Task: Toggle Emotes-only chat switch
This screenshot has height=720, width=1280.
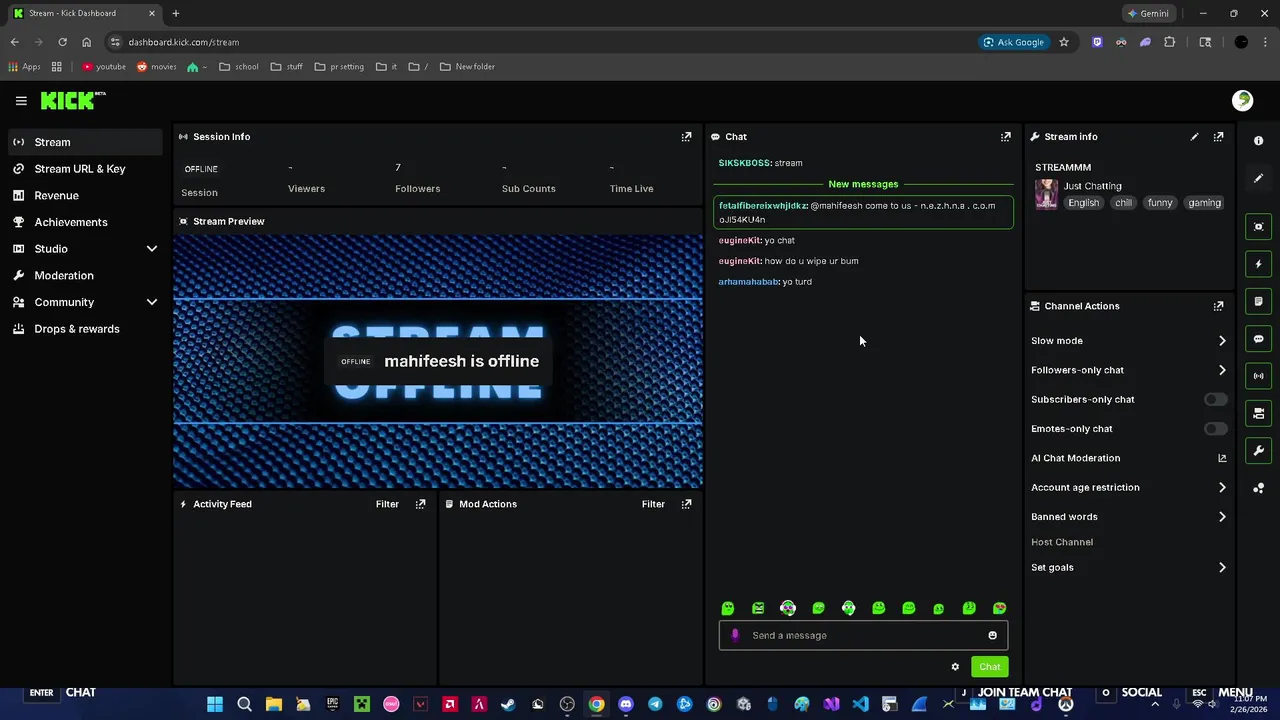Action: [1215, 429]
